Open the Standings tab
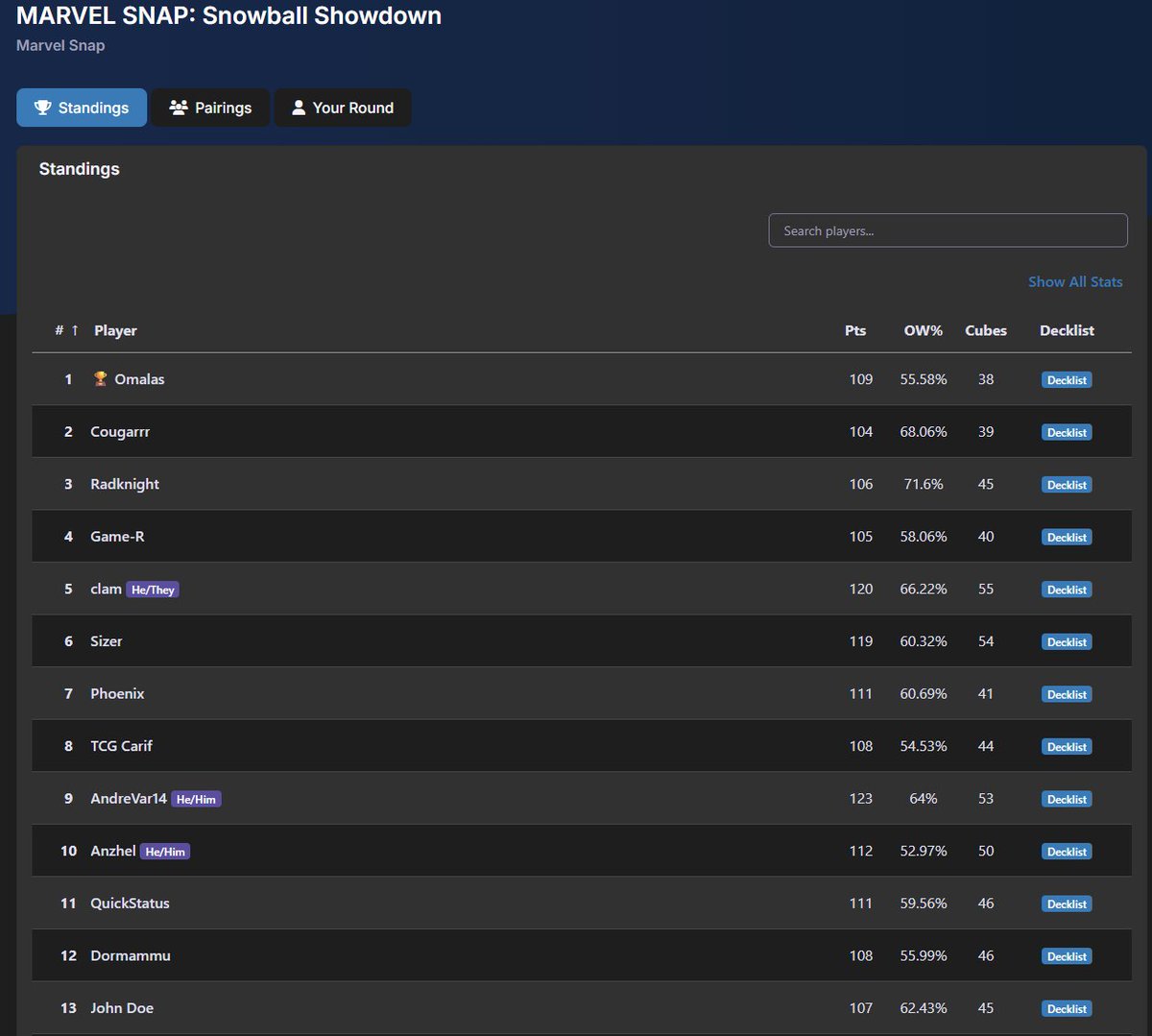This screenshot has height=1036, width=1152. tap(82, 108)
